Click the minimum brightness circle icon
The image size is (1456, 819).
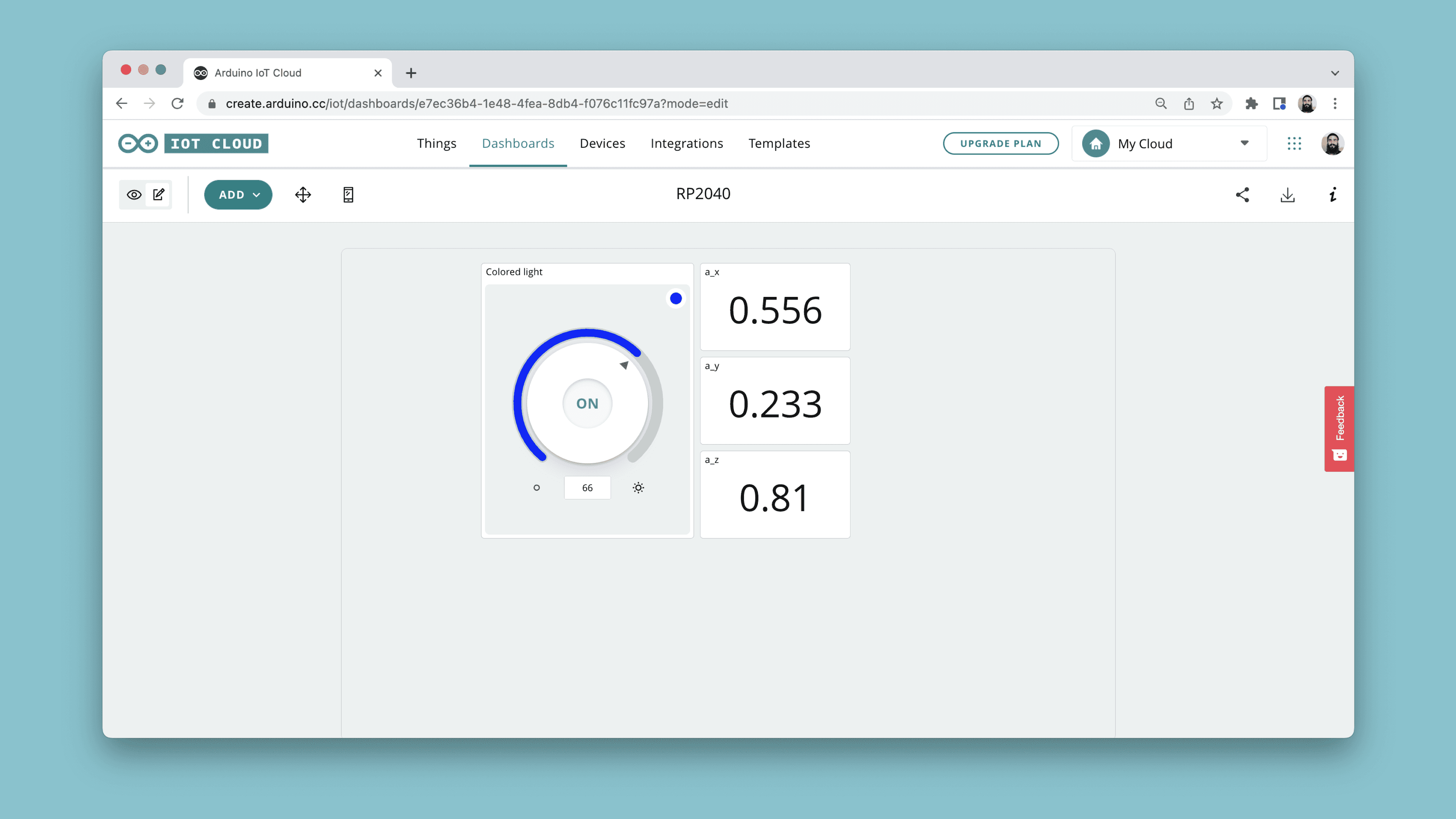coord(537,487)
